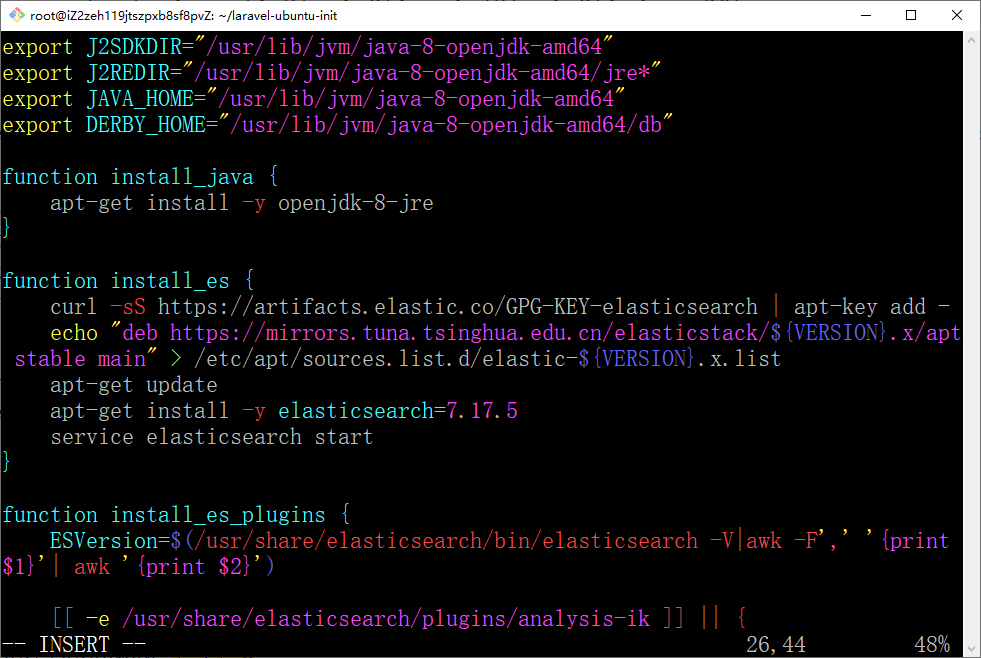The height and width of the screenshot is (658, 981).
Task: Close the laravel-ubuntu-init terminal window
Action: pos(957,15)
